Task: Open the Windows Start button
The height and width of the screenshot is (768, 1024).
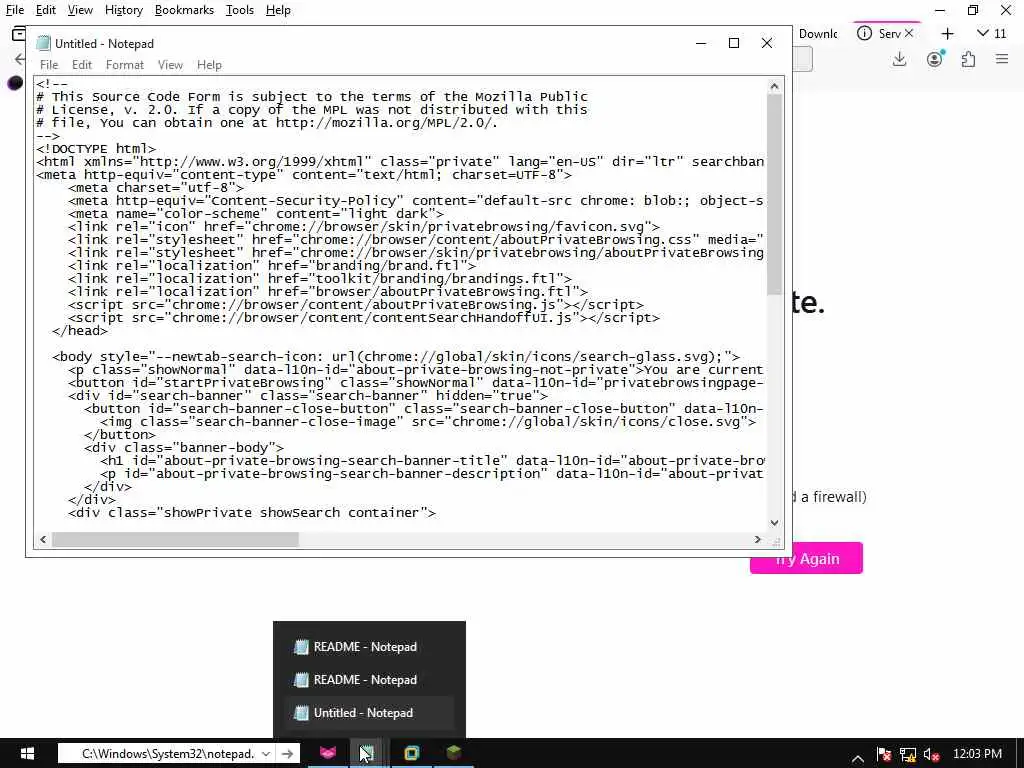Action: (x=27, y=754)
